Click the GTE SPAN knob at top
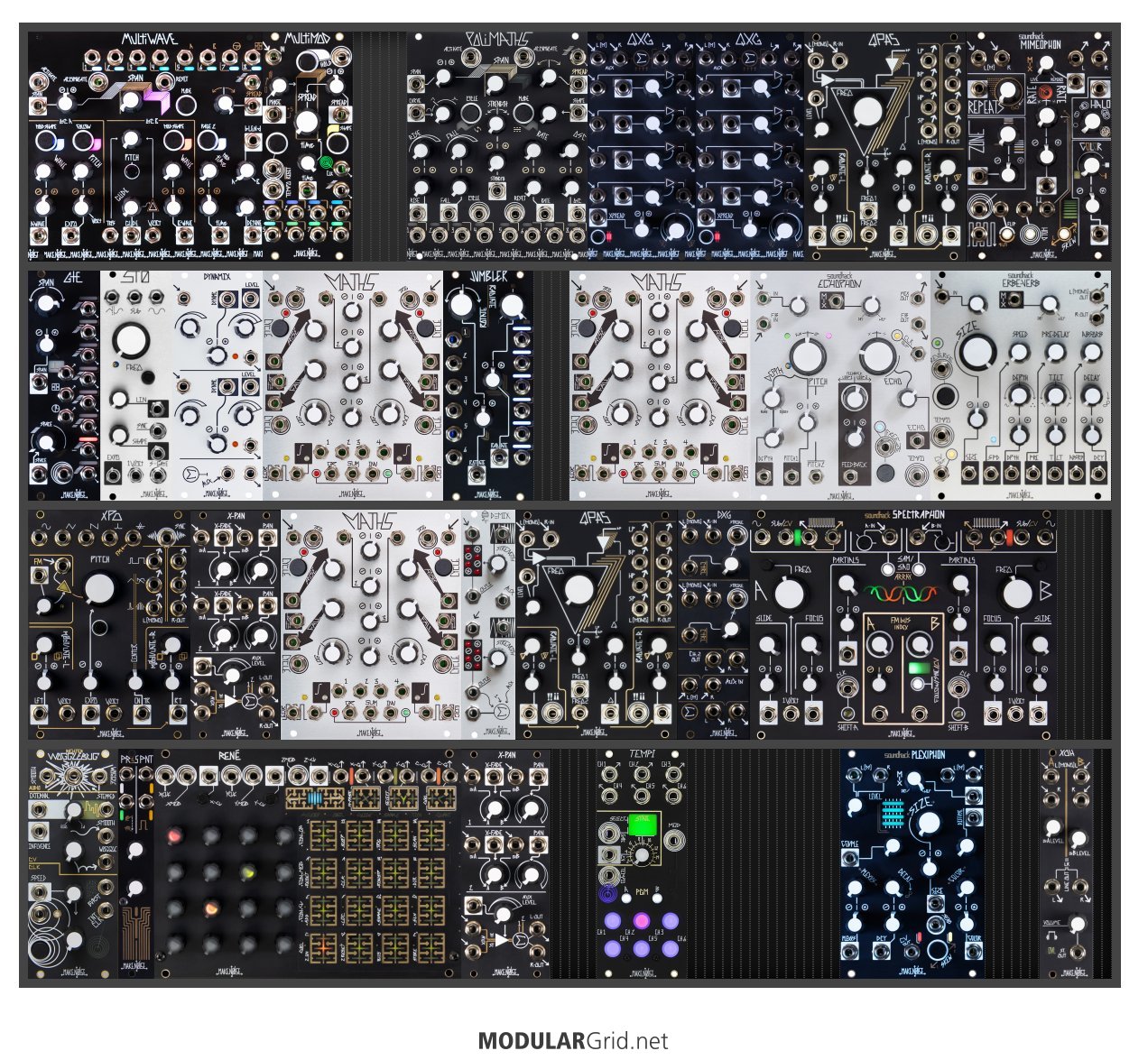The height and width of the screenshot is (1060, 1148). click(44, 304)
